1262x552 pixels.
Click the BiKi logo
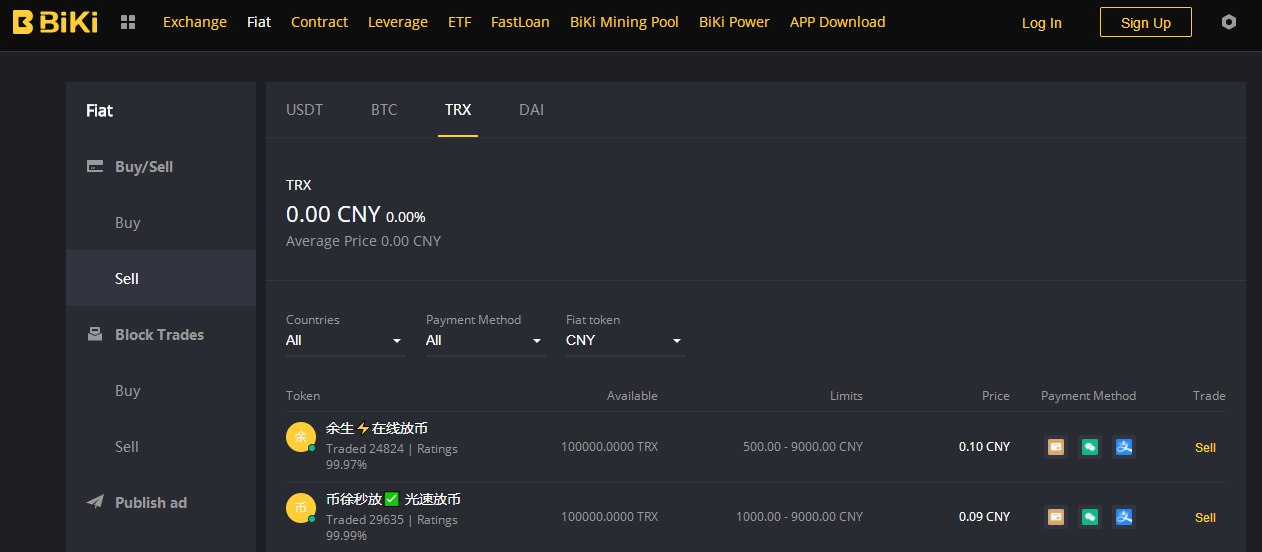tap(55, 22)
